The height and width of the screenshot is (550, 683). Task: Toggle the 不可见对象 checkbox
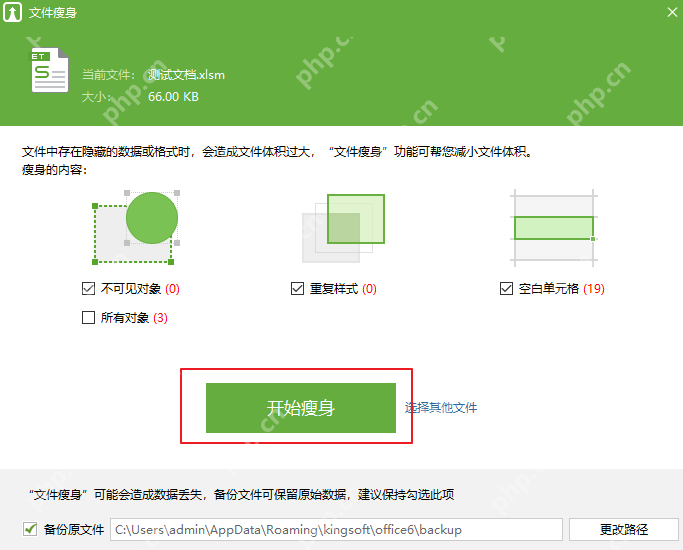tap(88, 288)
